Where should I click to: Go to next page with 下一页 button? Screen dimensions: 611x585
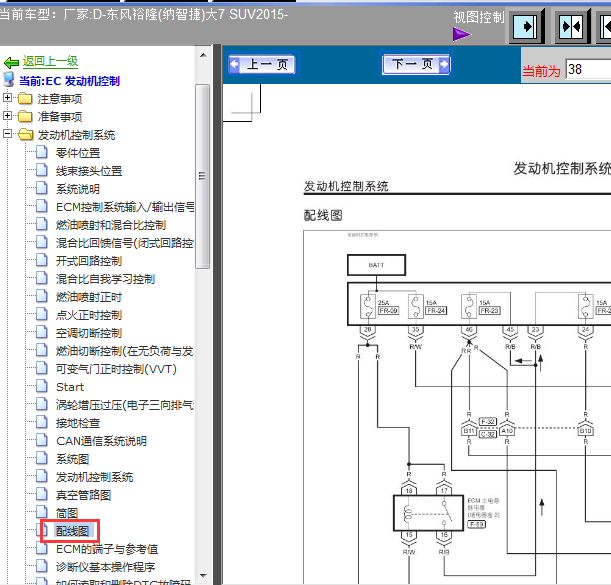pos(416,64)
